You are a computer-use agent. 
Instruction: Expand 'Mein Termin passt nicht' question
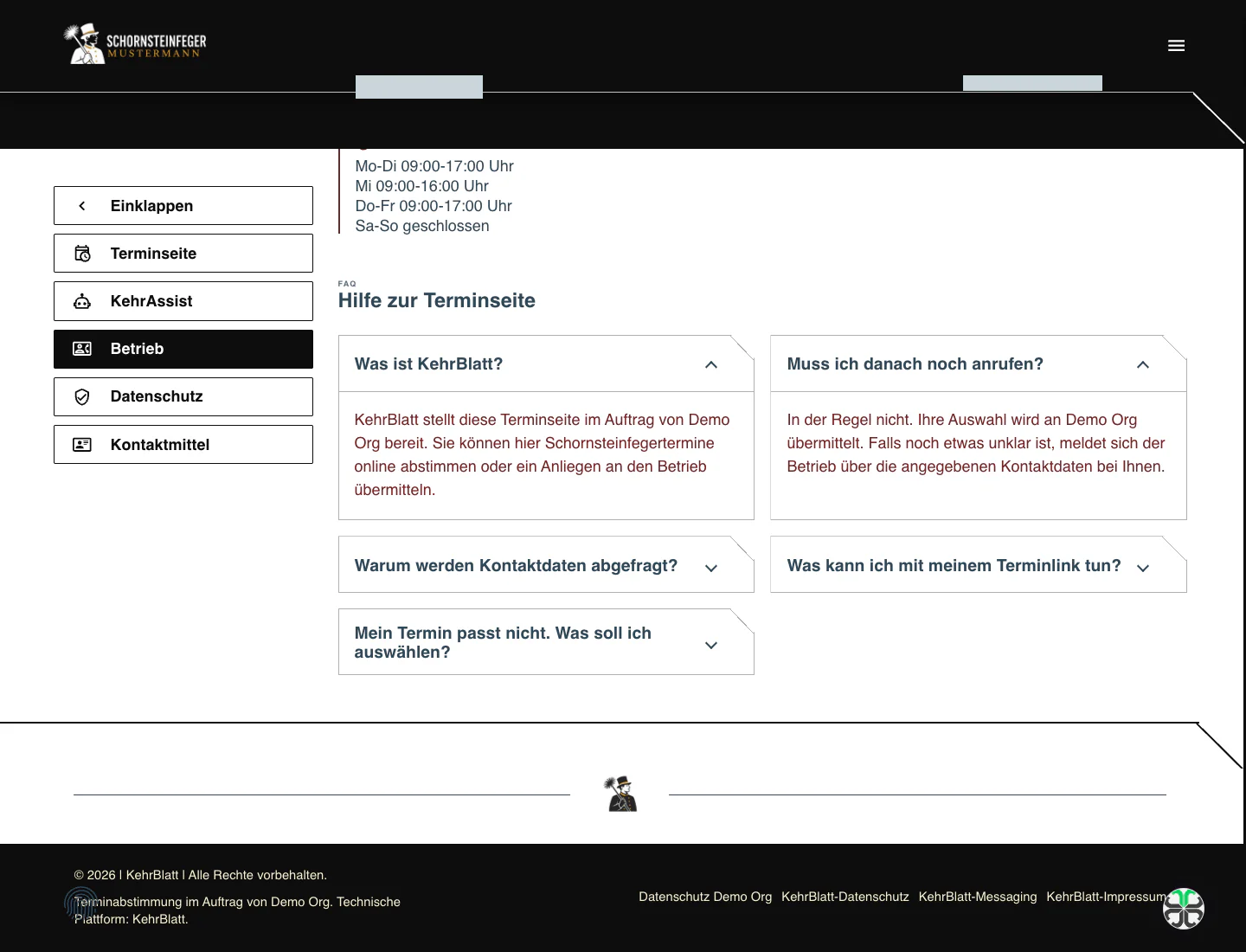pos(546,642)
